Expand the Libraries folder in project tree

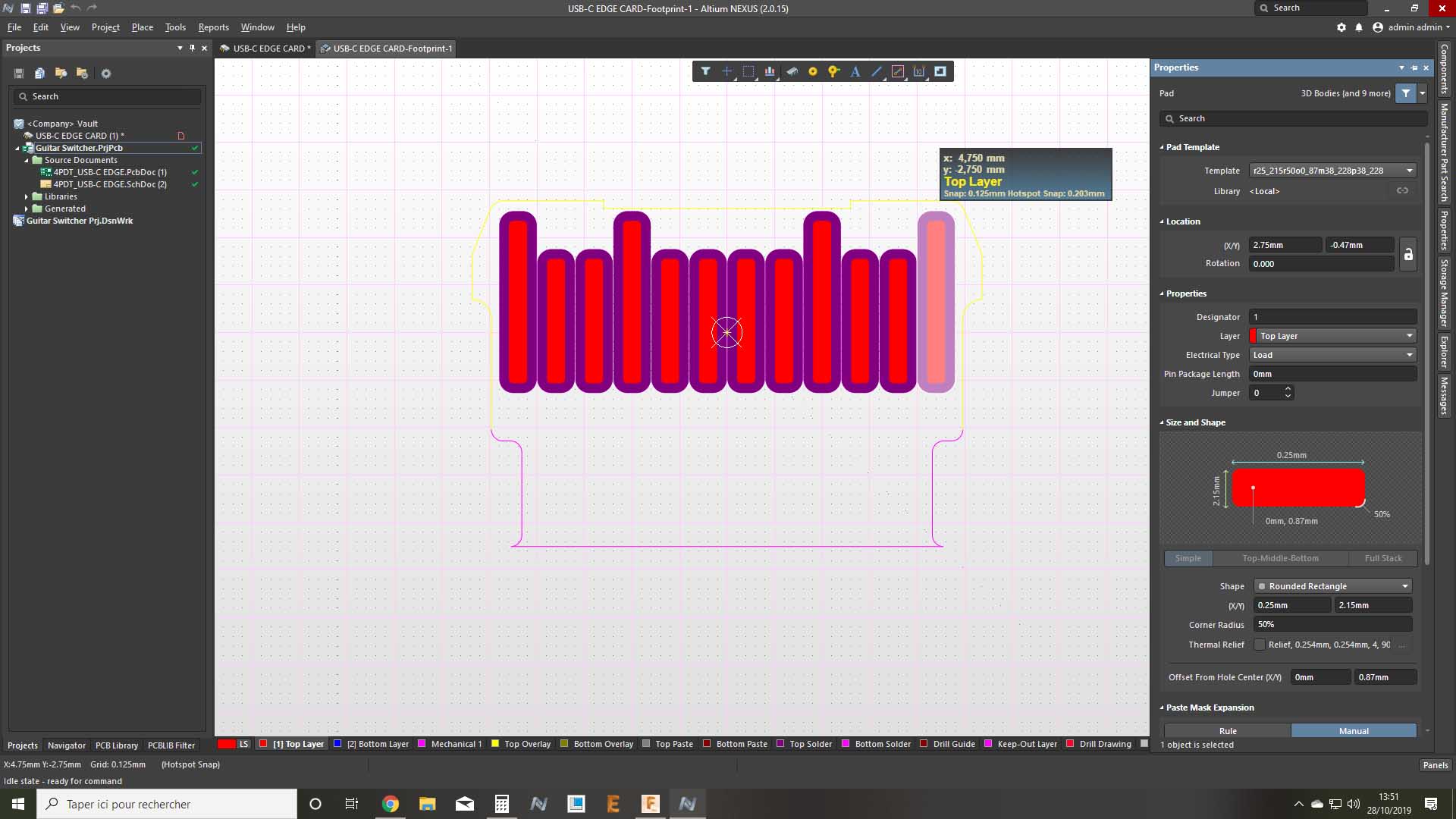click(27, 196)
